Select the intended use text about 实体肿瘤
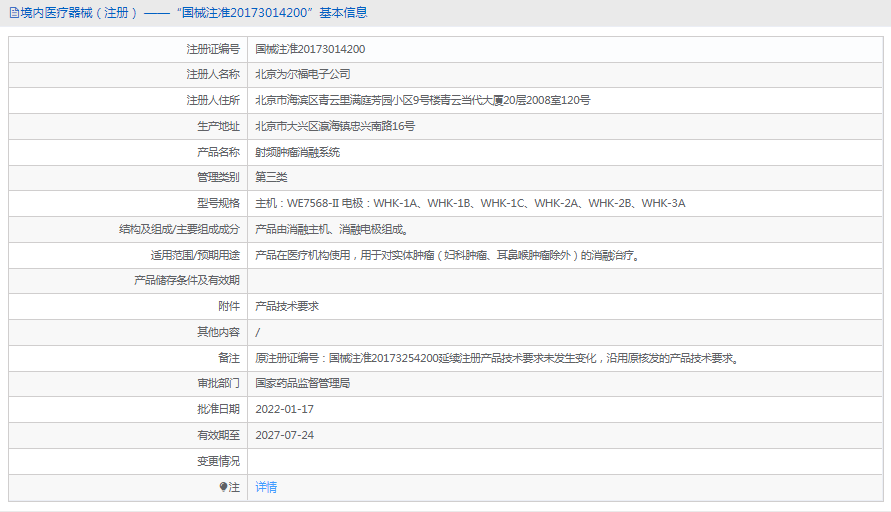Viewport: 891px width, 512px height. [x=448, y=256]
